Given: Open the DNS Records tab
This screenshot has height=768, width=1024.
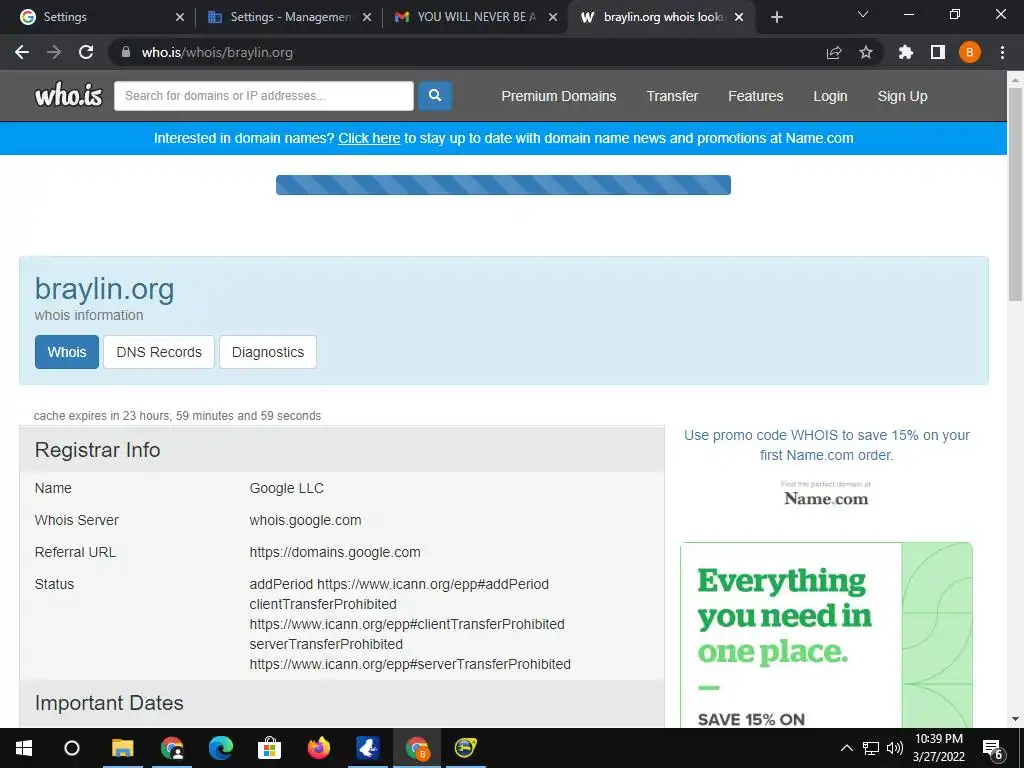Looking at the screenshot, I should pos(159,352).
